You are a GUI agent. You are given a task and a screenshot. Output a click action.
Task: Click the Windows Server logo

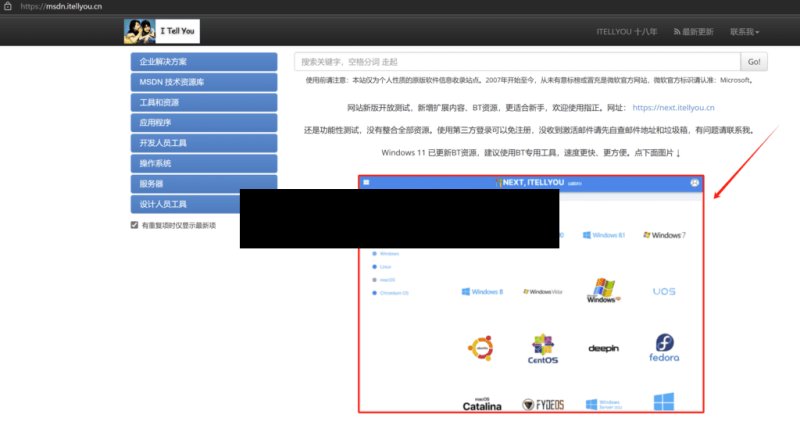tap(604, 405)
